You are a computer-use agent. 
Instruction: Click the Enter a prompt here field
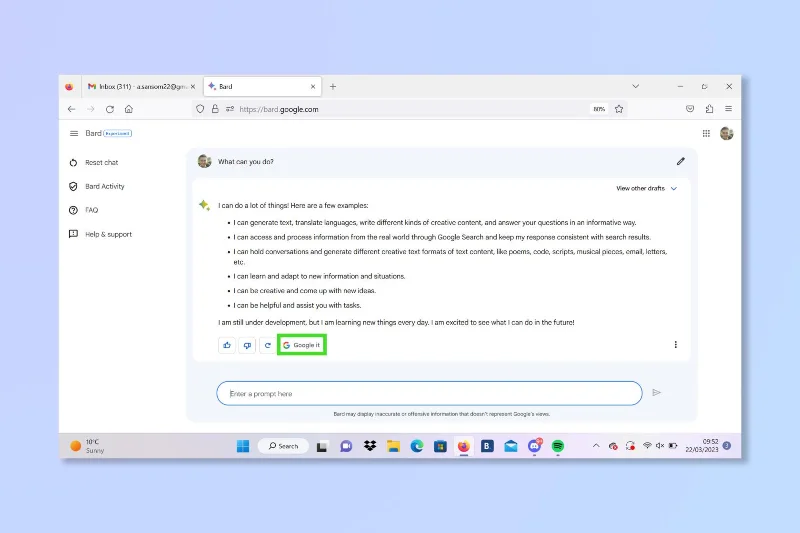click(x=429, y=393)
